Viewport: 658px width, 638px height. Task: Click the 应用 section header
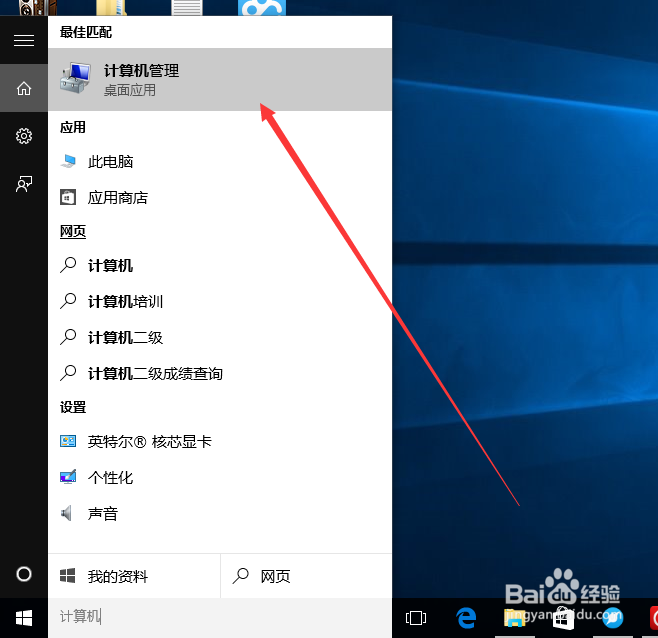73,127
